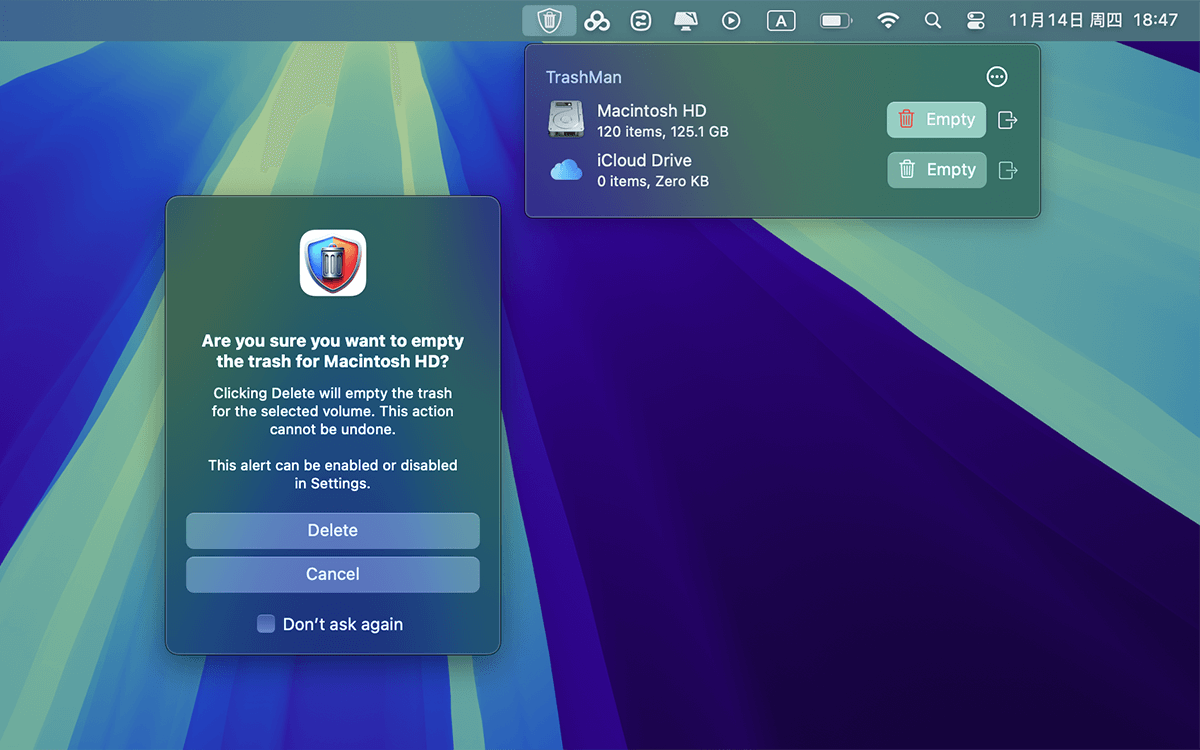The image size is (1200, 750).
Task: Select the Macintosh HD name text
Action: coord(652,111)
